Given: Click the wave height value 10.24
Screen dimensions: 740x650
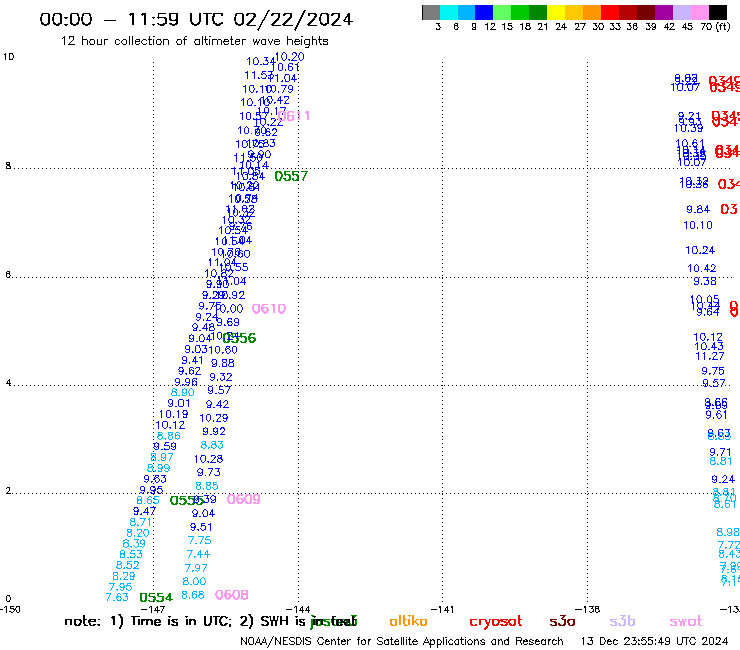Looking at the screenshot, I should pos(700,250).
